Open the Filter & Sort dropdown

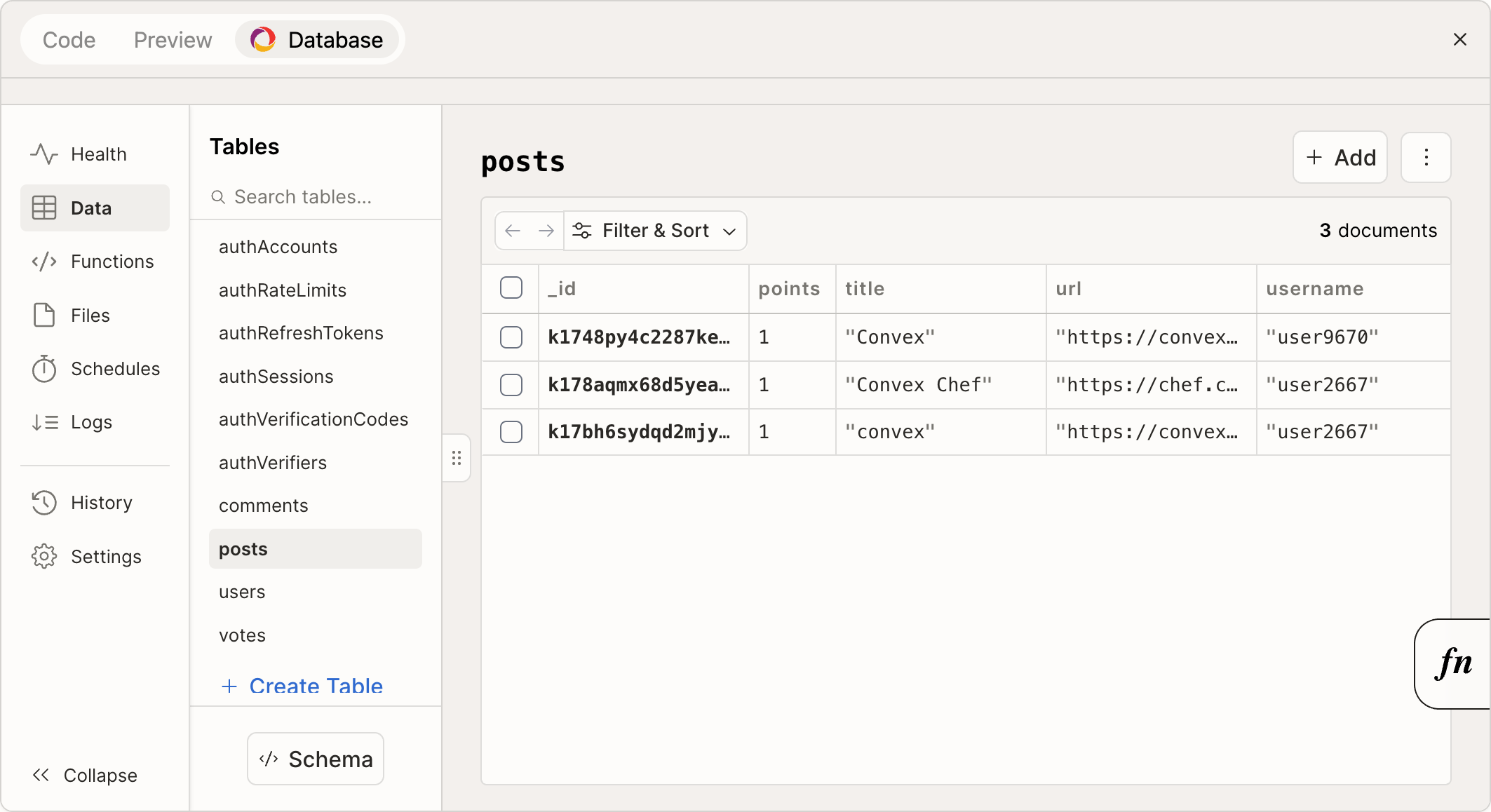655,230
